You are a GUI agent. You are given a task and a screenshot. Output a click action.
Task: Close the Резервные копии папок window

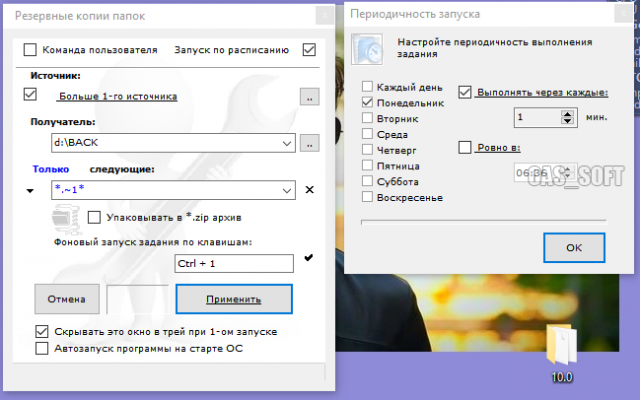[x=324, y=16]
